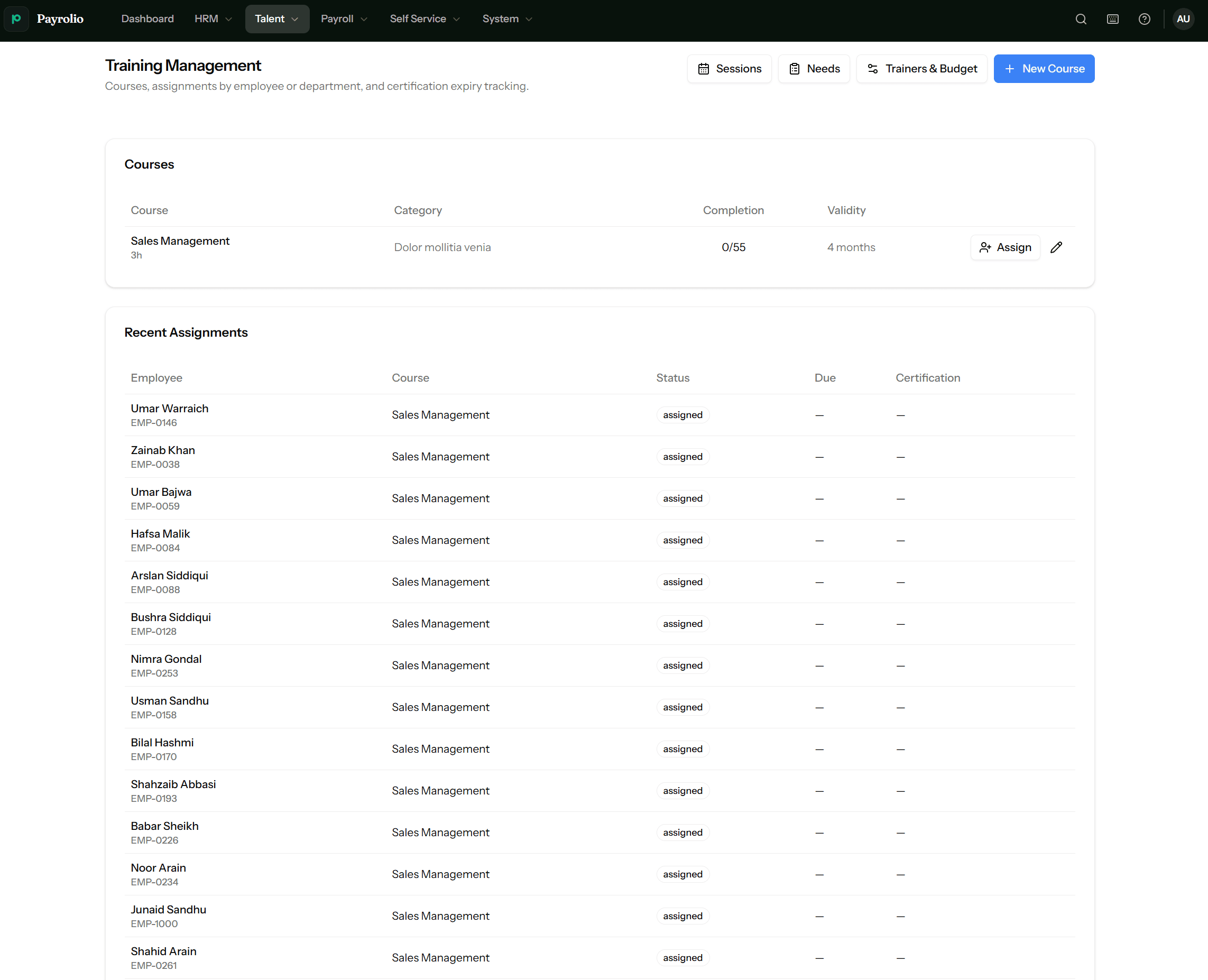The height and width of the screenshot is (980, 1208).
Task: Click the Payrolio logo icon
Action: pyautogui.click(x=16, y=19)
